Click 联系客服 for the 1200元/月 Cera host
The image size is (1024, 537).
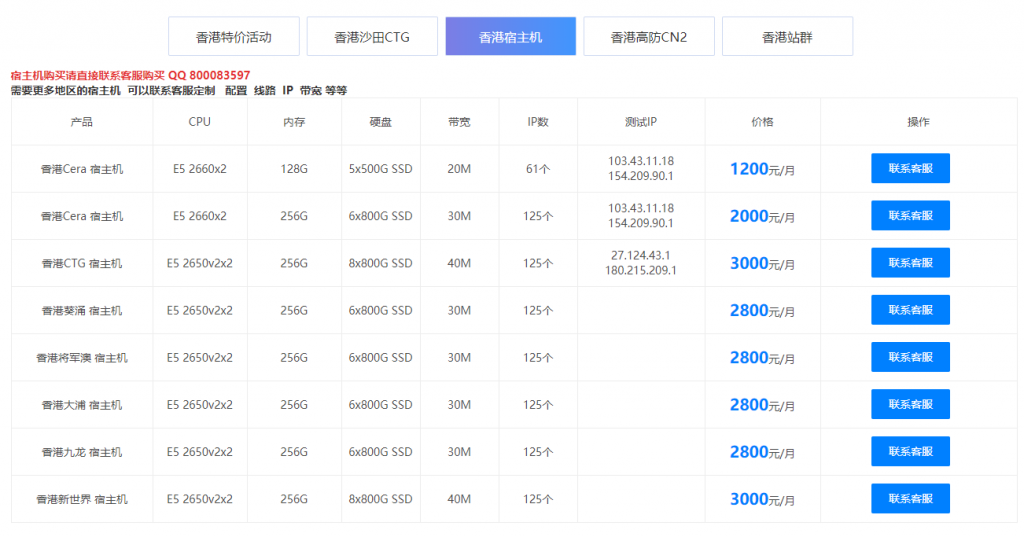910,169
